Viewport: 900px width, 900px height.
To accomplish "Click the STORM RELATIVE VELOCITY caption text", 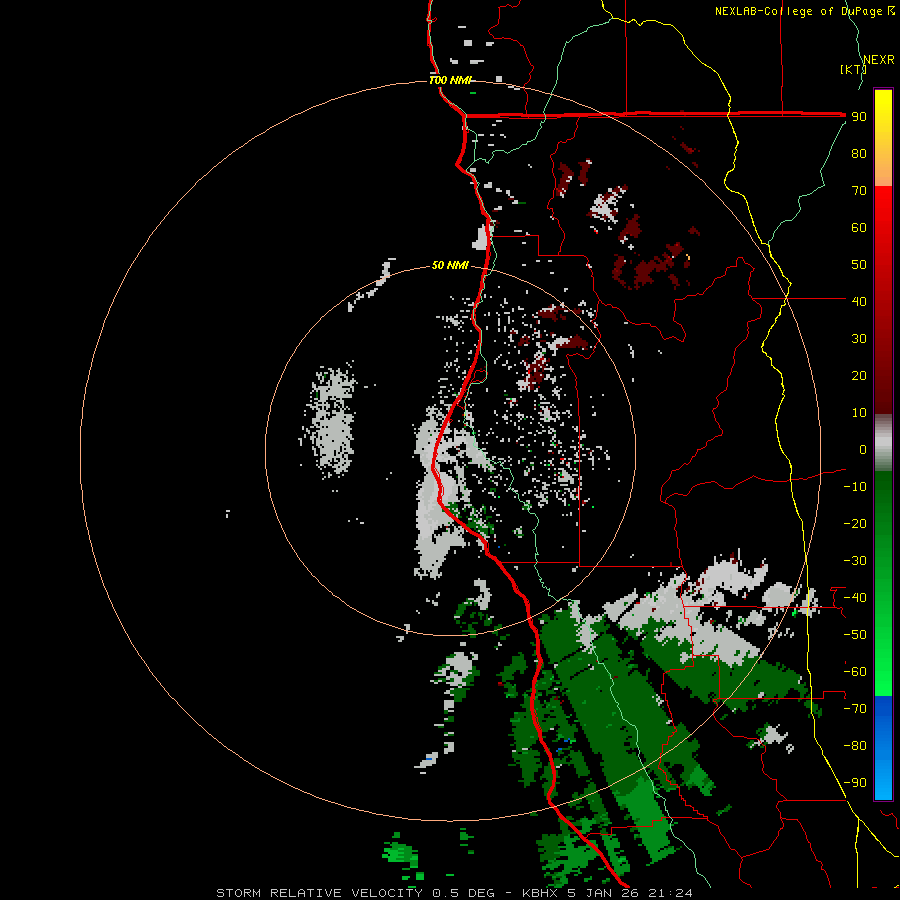I will [321, 893].
